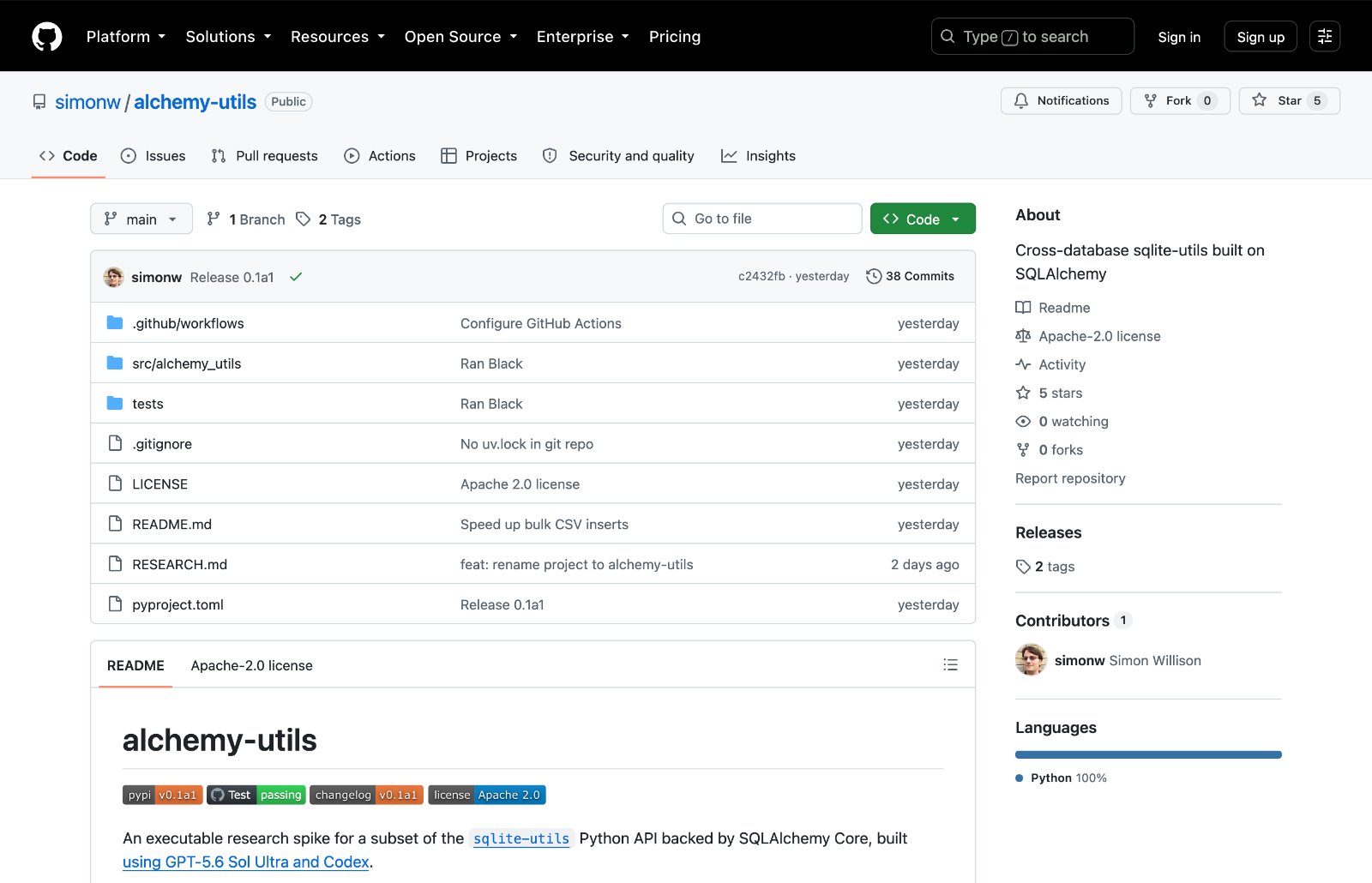1372x883 pixels.
Task: Open commit hash c2432fb
Action: [761, 276]
